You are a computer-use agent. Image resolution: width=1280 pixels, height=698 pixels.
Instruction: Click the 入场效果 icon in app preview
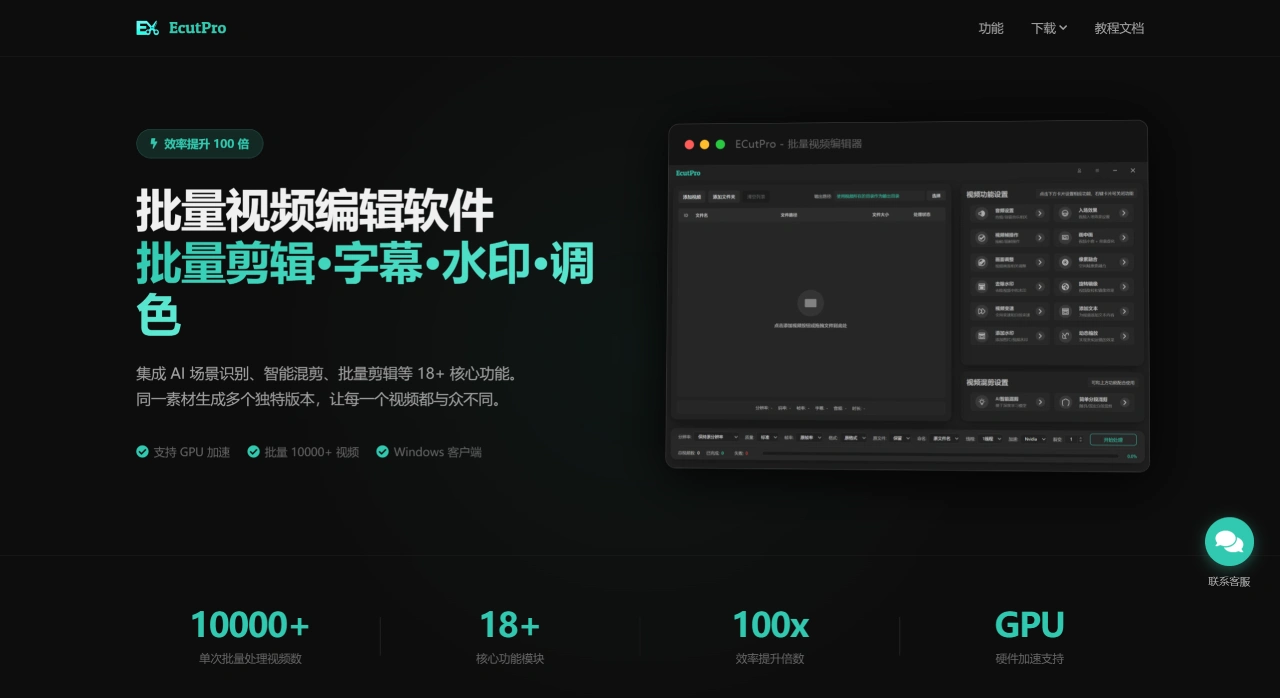point(1064,213)
